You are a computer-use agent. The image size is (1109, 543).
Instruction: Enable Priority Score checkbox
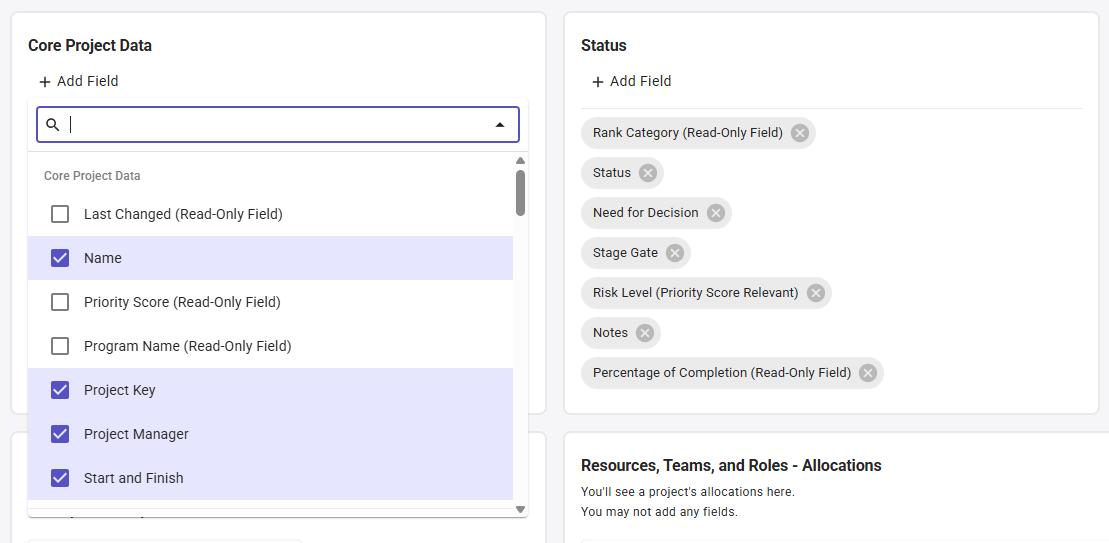point(60,302)
